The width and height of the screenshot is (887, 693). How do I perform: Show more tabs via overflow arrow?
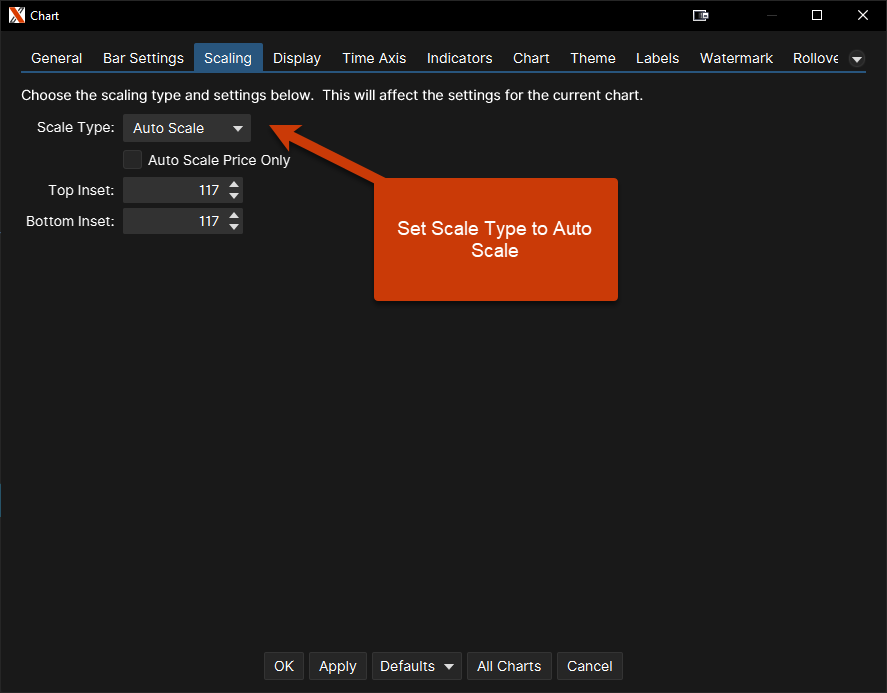click(856, 59)
